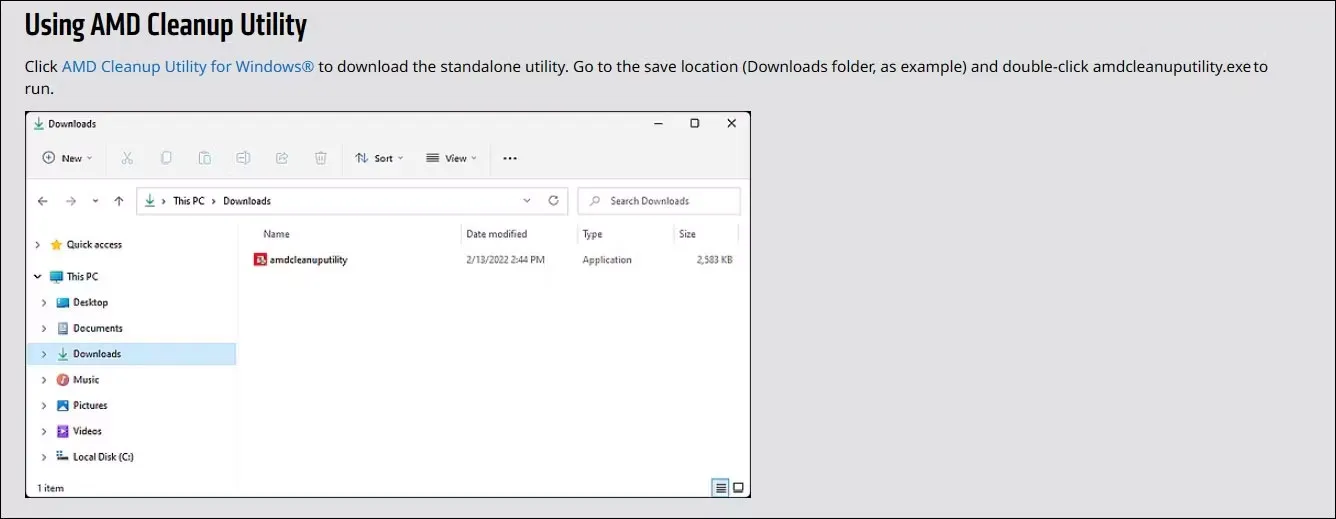Screen dimensions: 1336x519
Task: Switch to large icons view in status bar
Action: pos(739,488)
